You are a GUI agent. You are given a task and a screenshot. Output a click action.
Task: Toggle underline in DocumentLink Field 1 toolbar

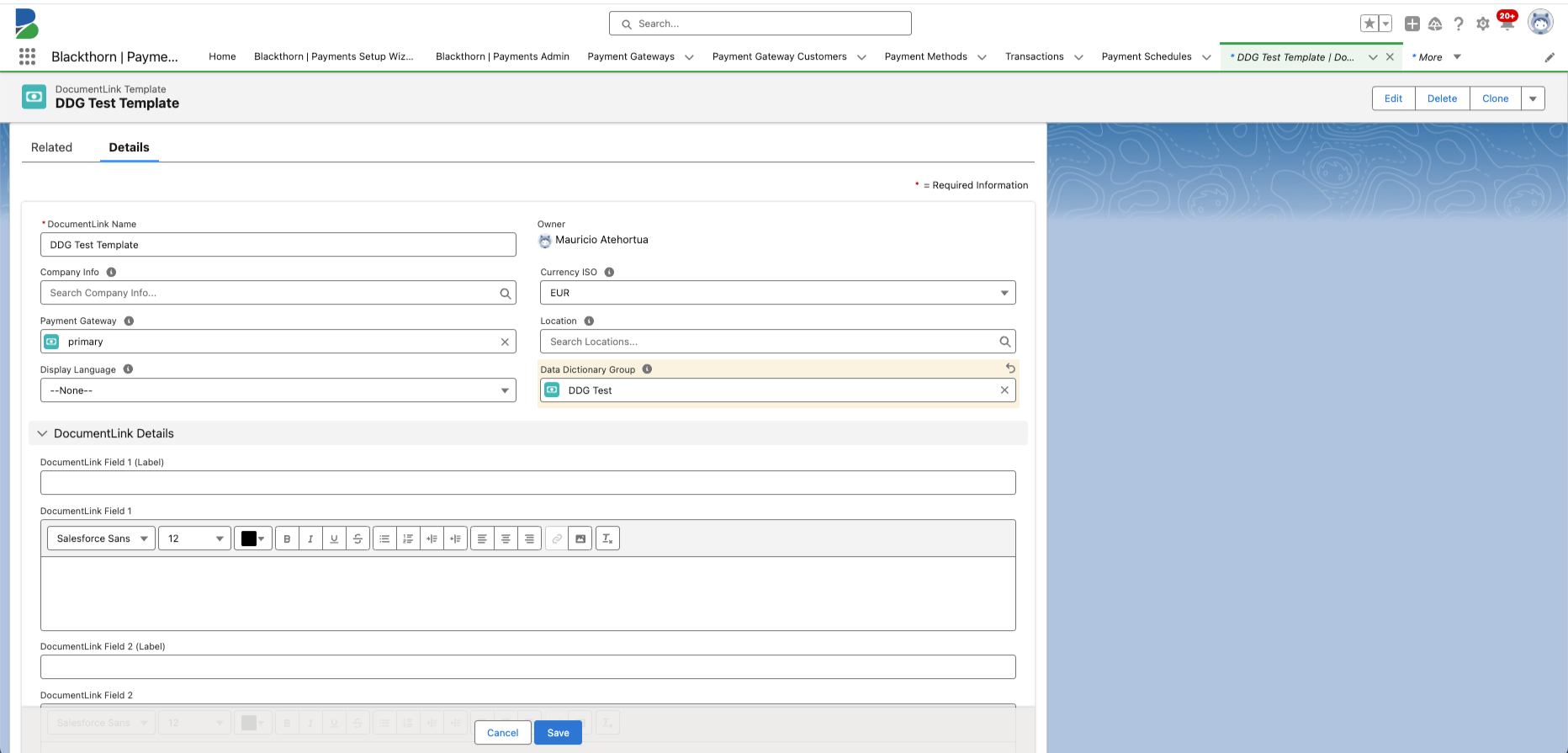click(x=334, y=538)
